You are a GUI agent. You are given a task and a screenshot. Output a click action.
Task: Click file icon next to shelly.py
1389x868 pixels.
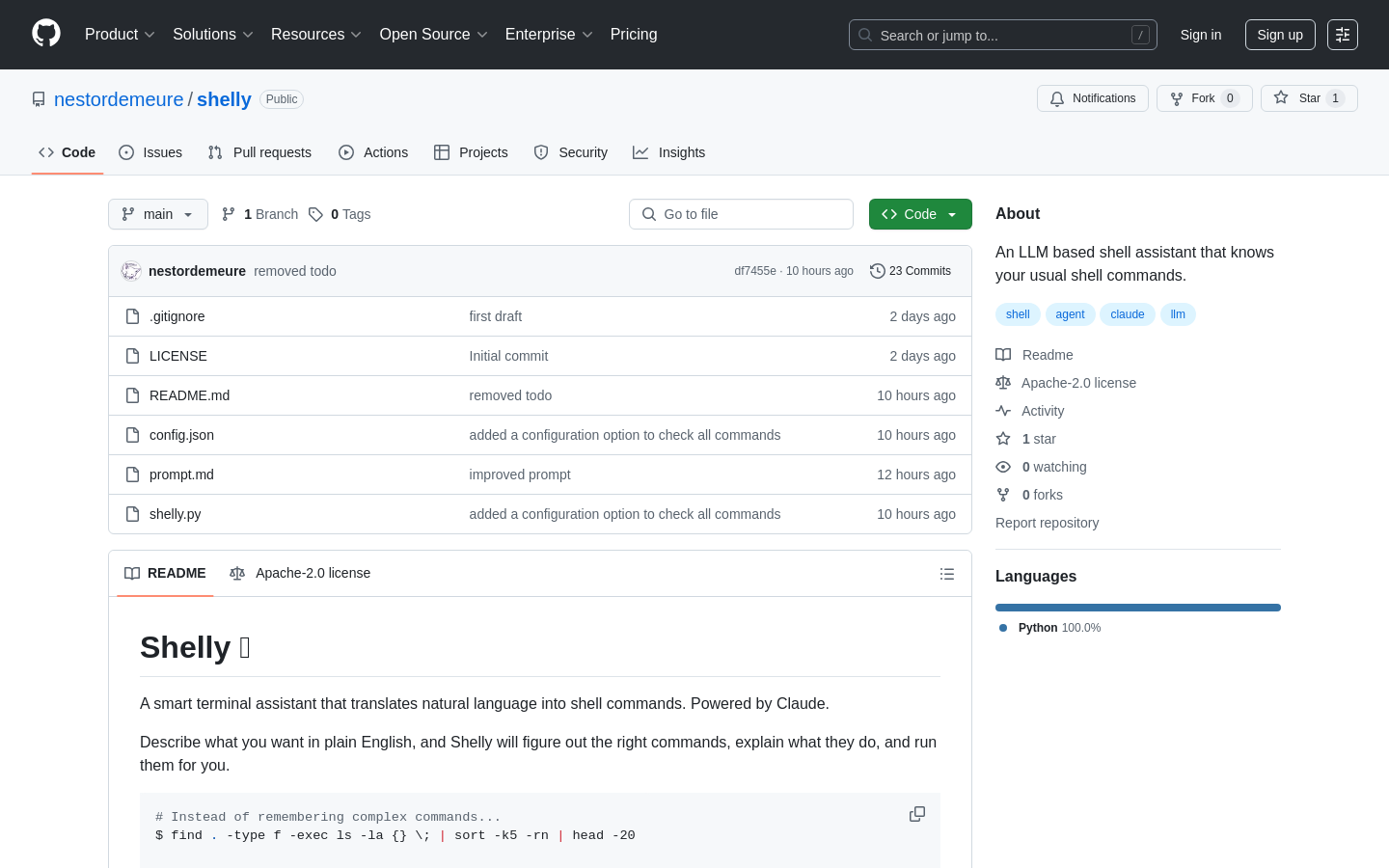(x=133, y=514)
